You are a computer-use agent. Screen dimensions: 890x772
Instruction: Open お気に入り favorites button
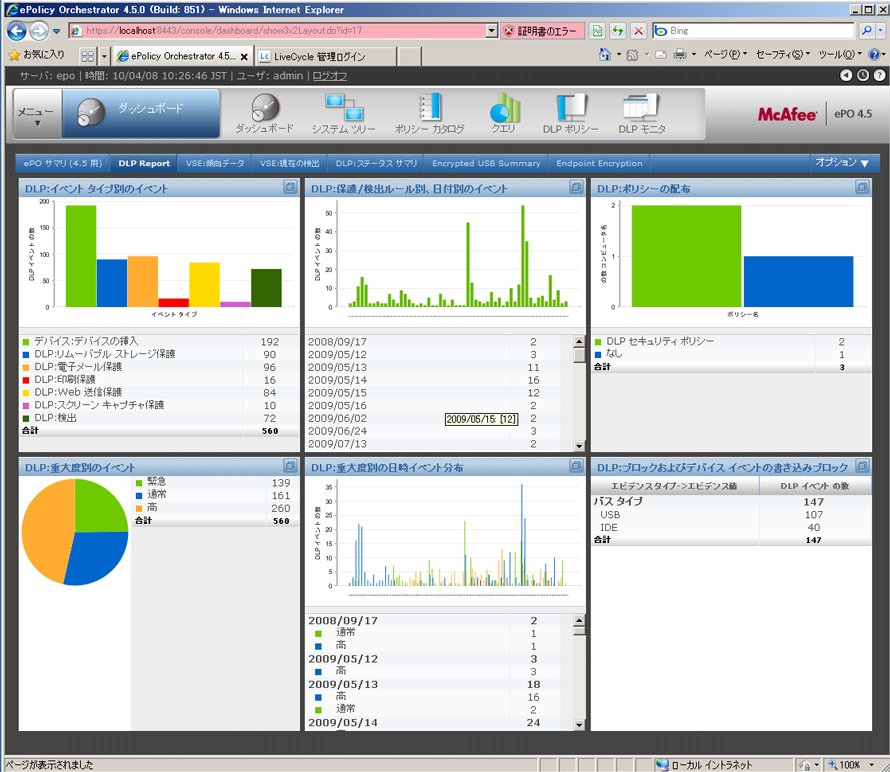(37, 54)
